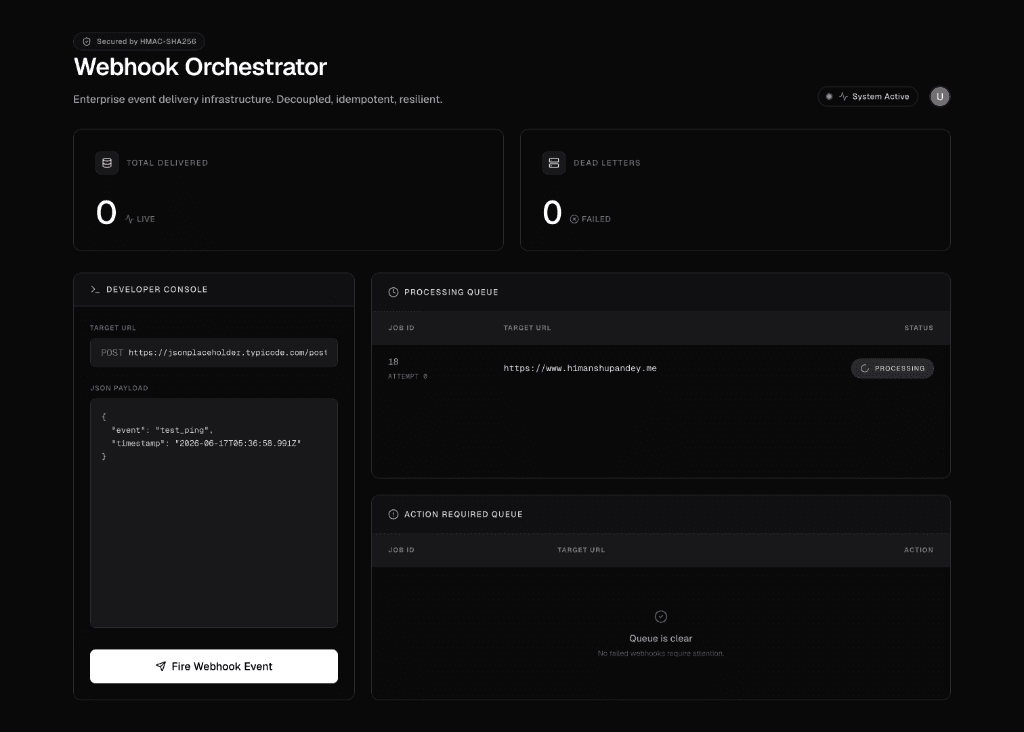Click the spinner icon in the PROCESSING badge
The width and height of the screenshot is (1024, 732).
(865, 368)
